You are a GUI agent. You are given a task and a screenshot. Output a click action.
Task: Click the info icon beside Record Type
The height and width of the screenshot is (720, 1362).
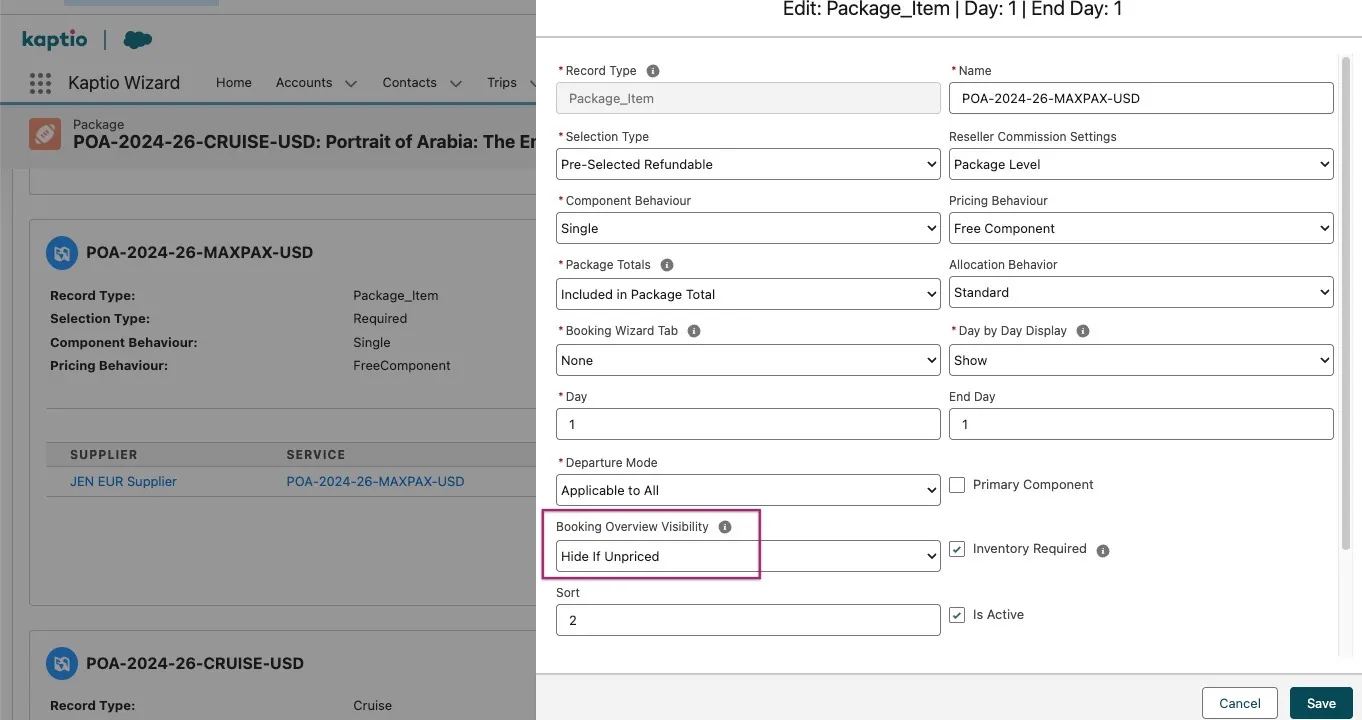point(653,71)
